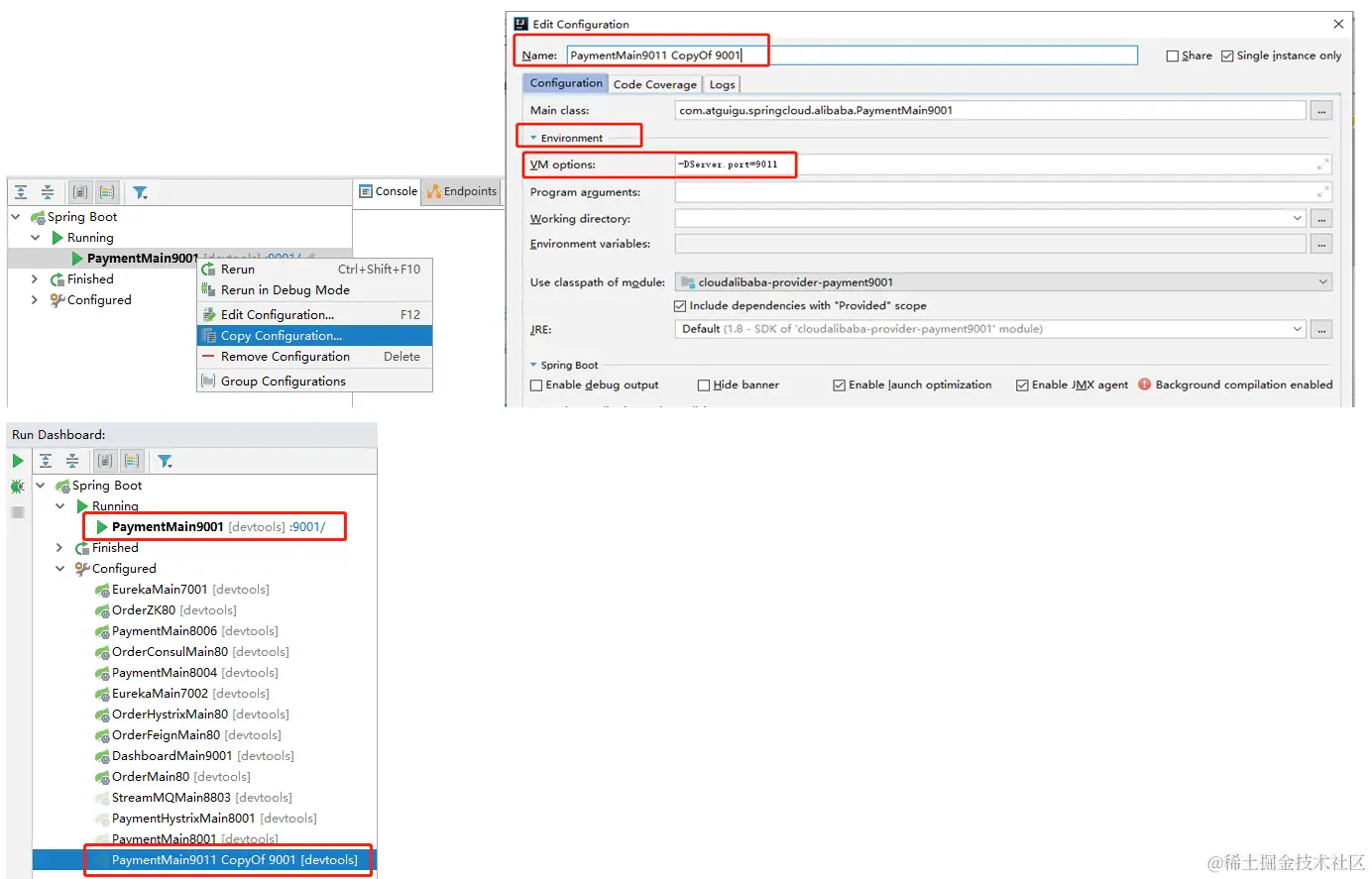Viewport: 1372px width, 879px height.
Task: Toggle Enable launch optimization checkbox
Action: tap(840, 385)
